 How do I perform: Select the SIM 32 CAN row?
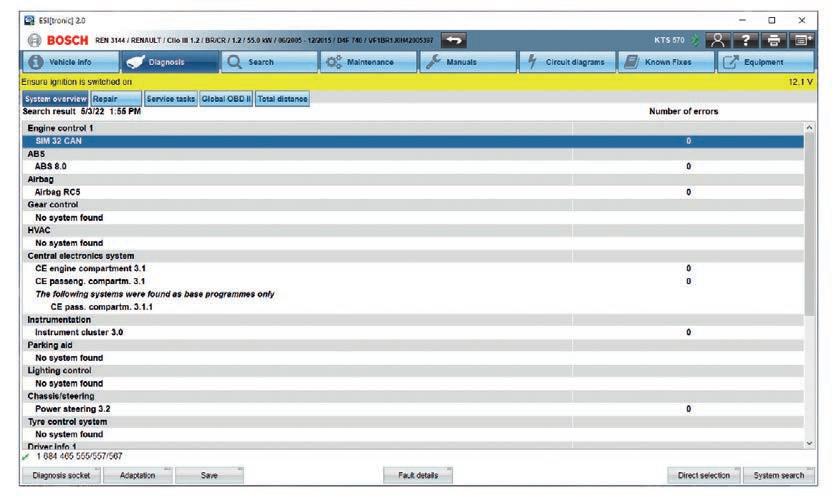pos(413,141)
